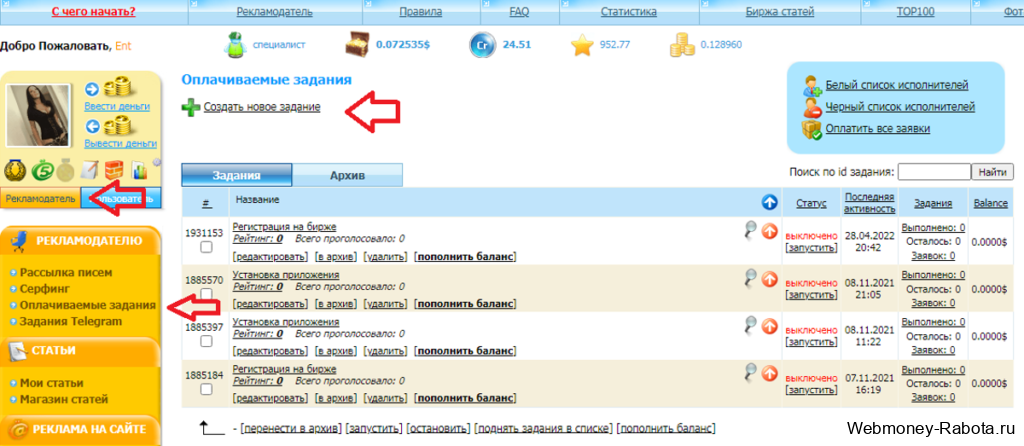
Task: Click the magnifier icon for task 1885184
Action: (752, 372)
